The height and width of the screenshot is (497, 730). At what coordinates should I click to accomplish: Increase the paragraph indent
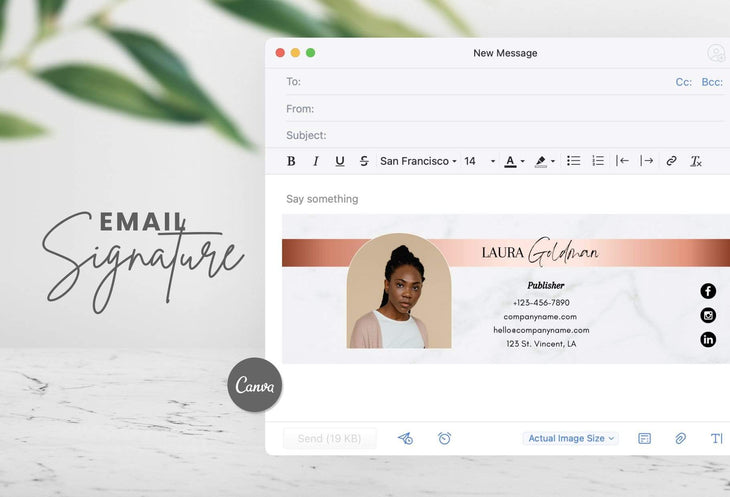pos(647,161)
